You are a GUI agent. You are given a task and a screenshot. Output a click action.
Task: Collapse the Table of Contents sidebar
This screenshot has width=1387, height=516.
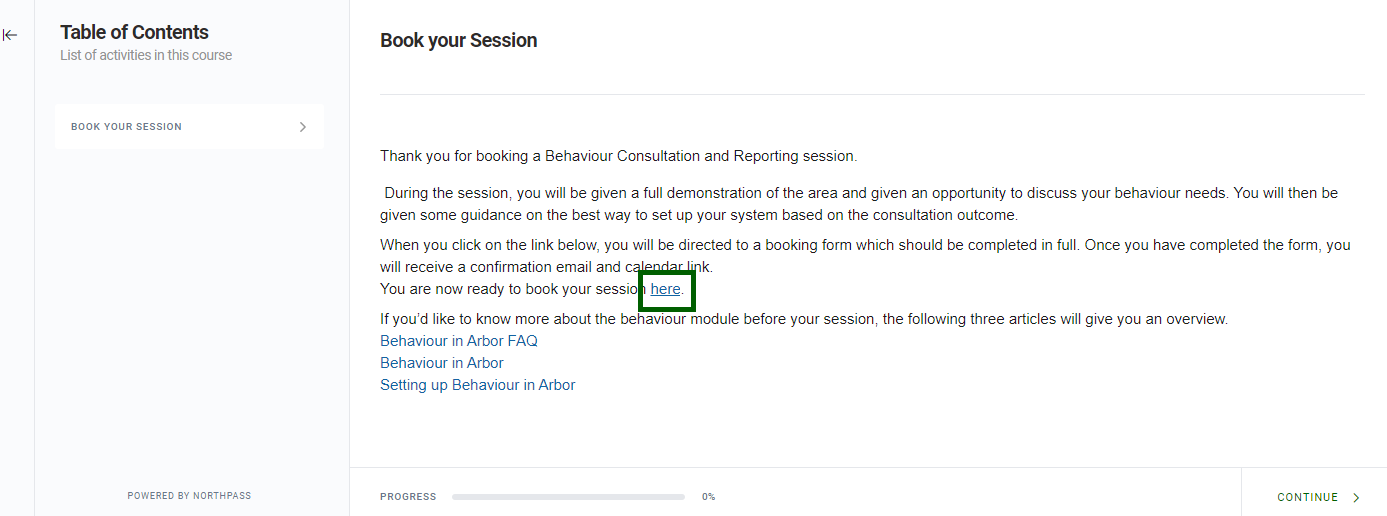click(10, 35)
